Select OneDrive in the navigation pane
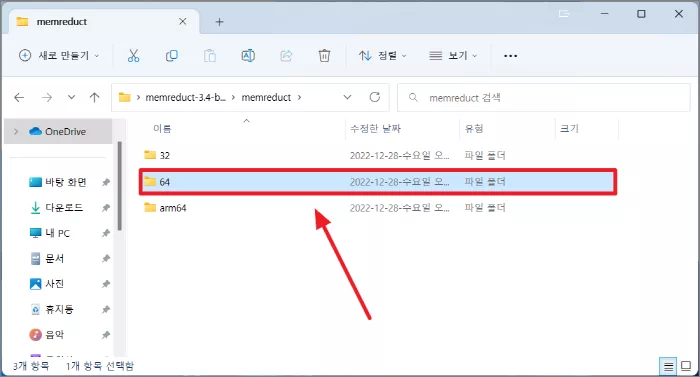Screen dimensions: 700x377 (58, 131)
